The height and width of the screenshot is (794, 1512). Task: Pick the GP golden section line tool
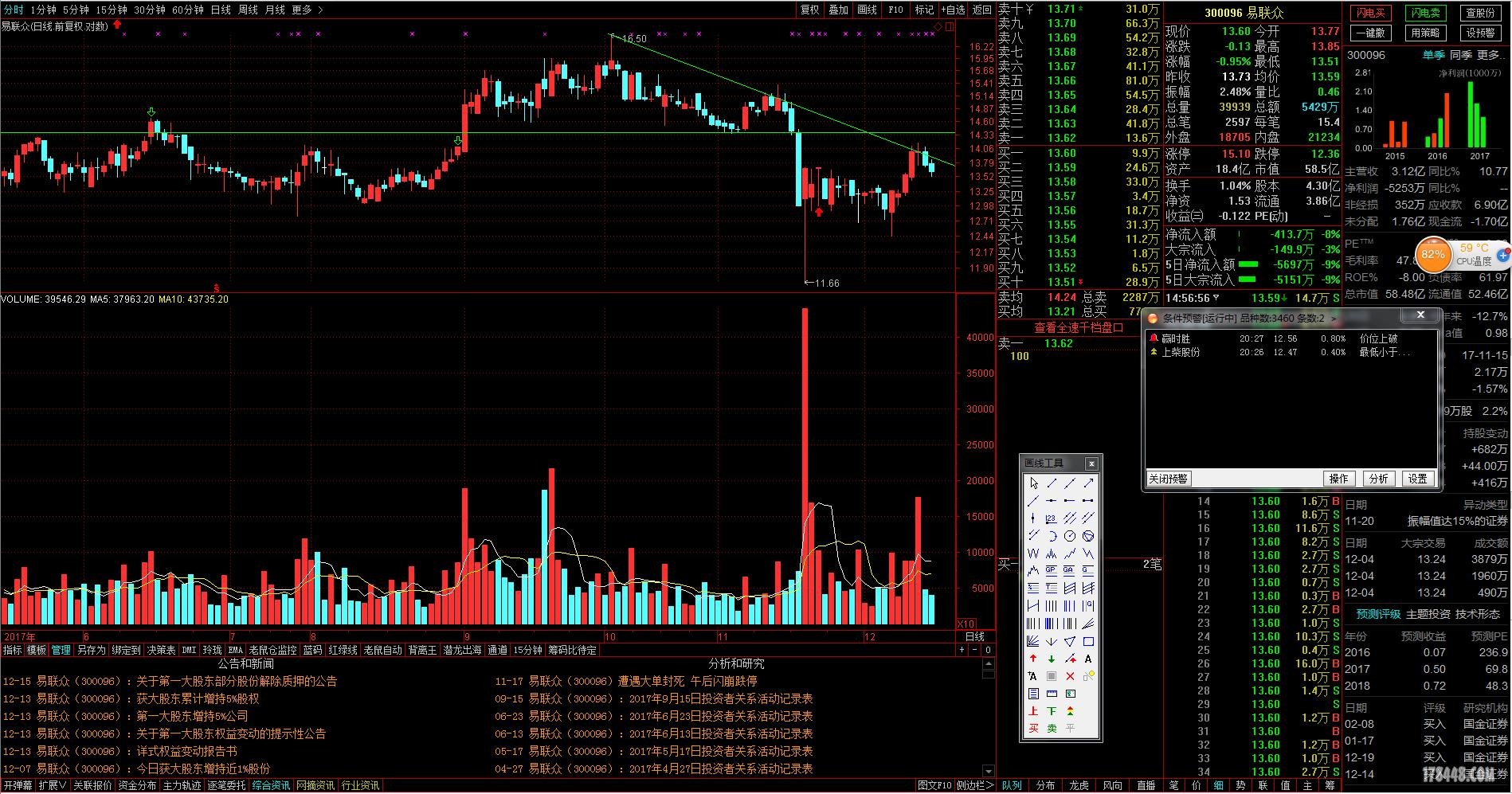pyautogui.click(x=1052, y=570)
